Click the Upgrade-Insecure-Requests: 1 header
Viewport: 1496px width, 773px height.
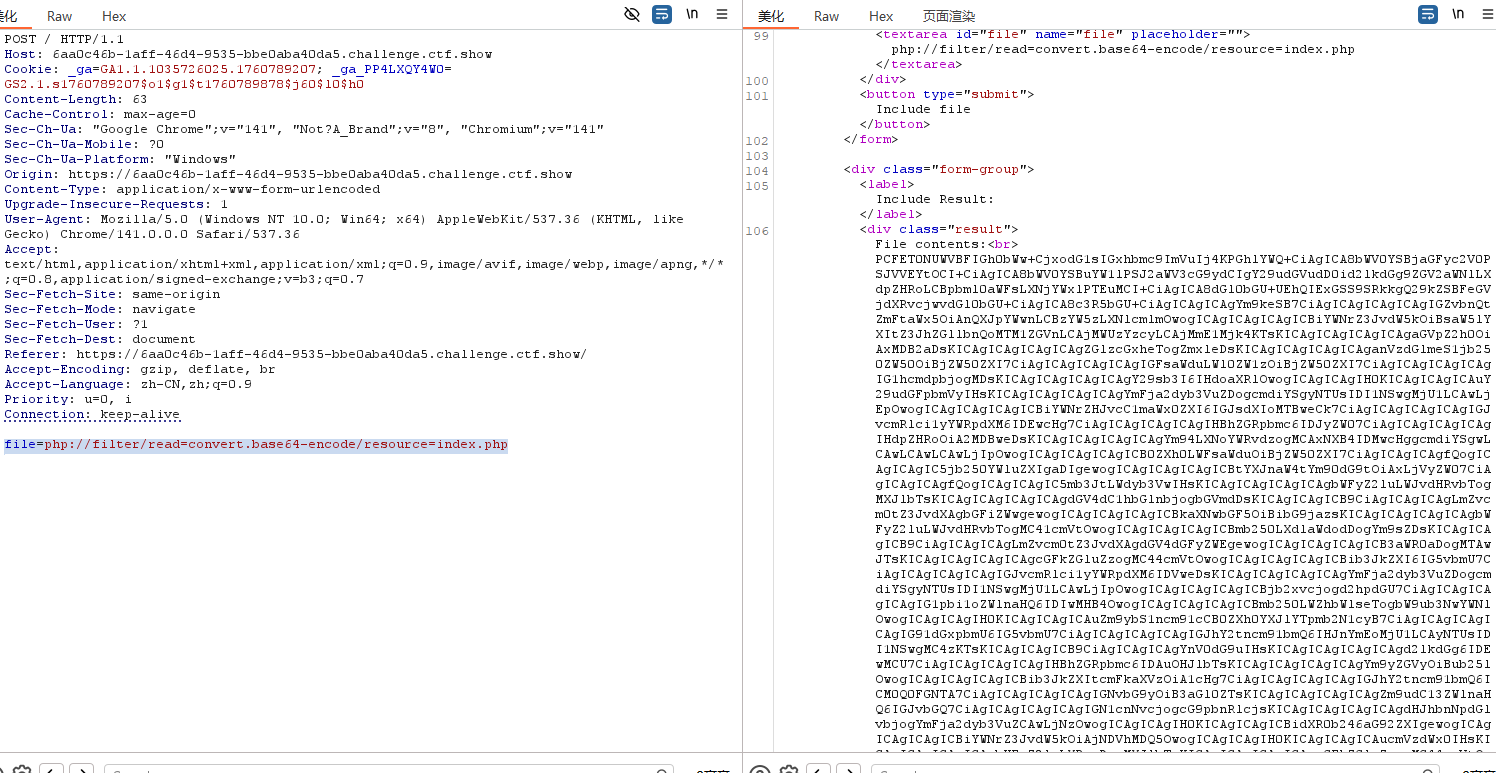pos(116,204)
